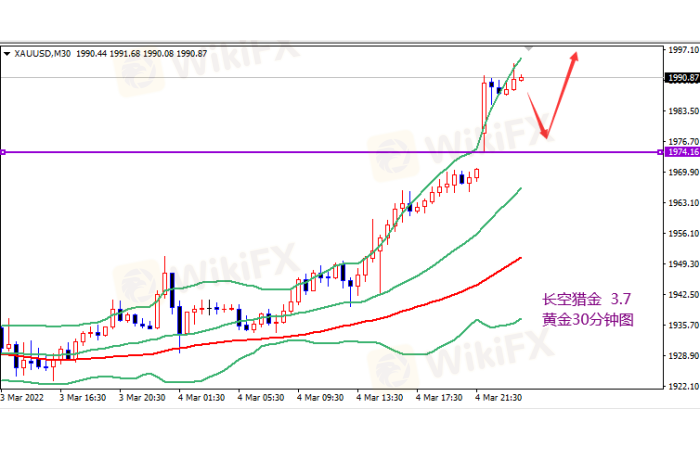
Task: Click the 4 Mar 21:30 time label
Action: click(x=498, y=397)
